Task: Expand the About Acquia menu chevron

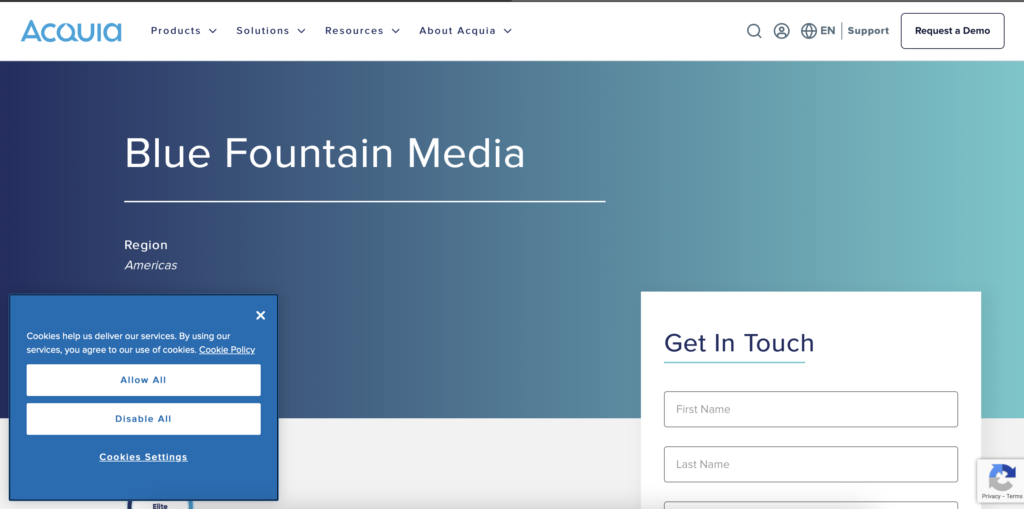Action: 507,31
